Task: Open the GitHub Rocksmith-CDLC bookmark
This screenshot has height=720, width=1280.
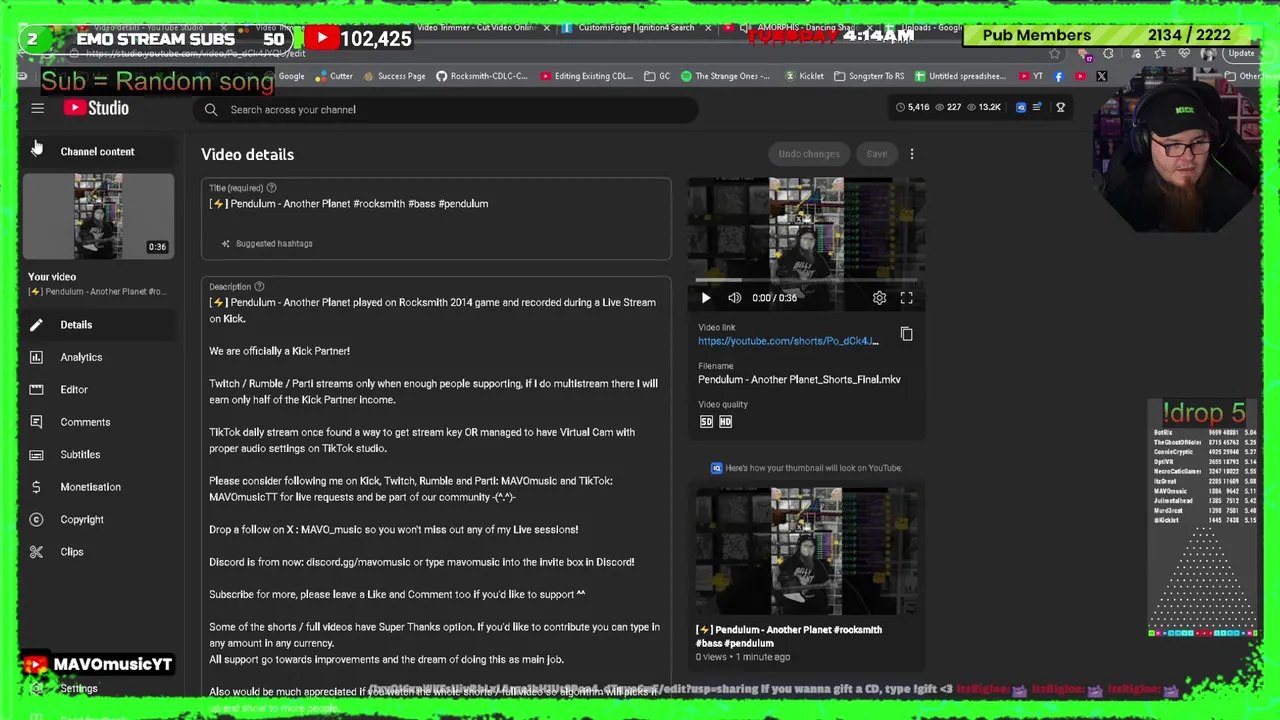Action: click(482, 76)
